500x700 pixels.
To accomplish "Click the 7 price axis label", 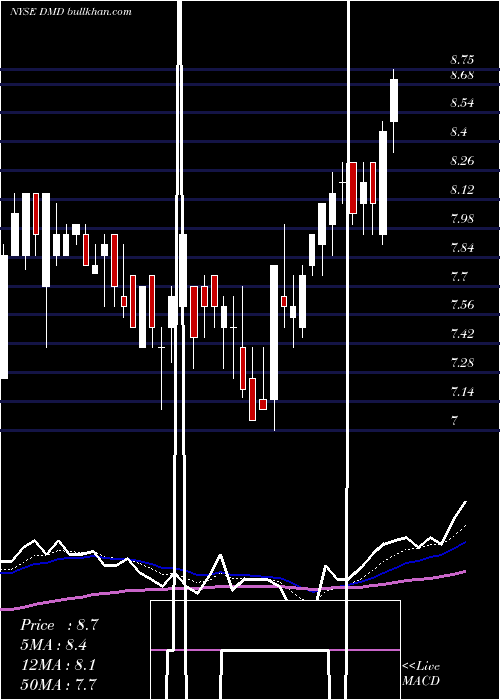I will (x=454, y=420).
